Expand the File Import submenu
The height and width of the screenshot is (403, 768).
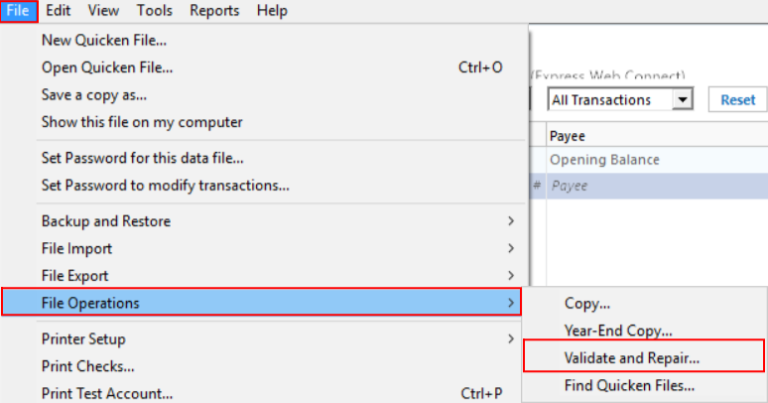point(264,249)
